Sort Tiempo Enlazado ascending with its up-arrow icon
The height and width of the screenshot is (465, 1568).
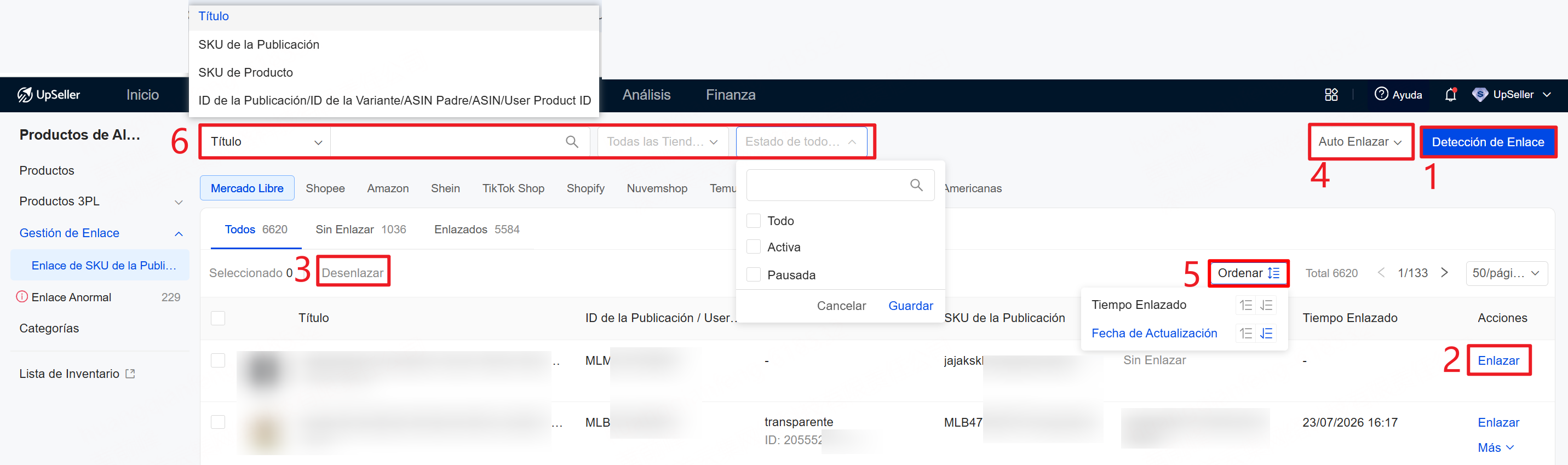pos(1245,305)
